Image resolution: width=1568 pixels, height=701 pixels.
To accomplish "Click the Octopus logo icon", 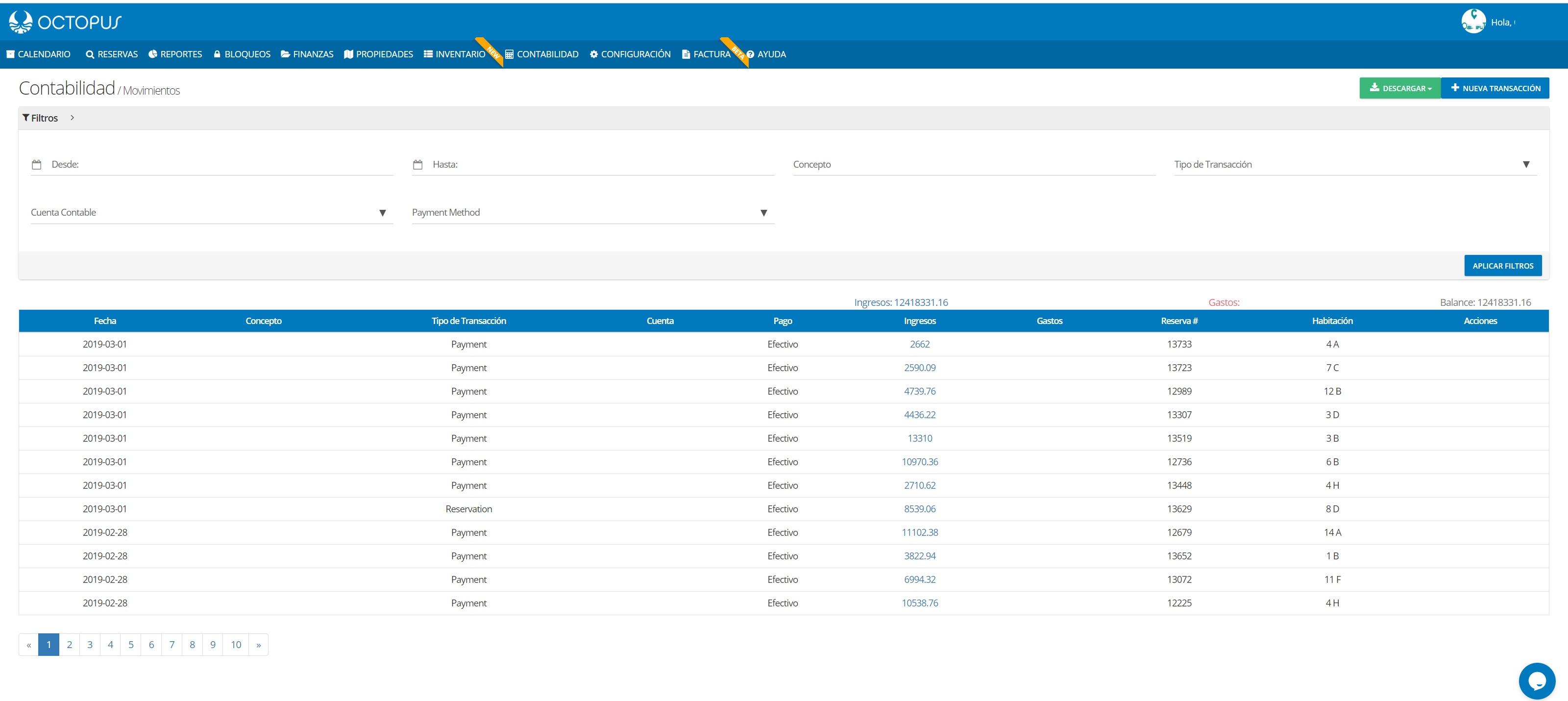I will coord(20,22).
